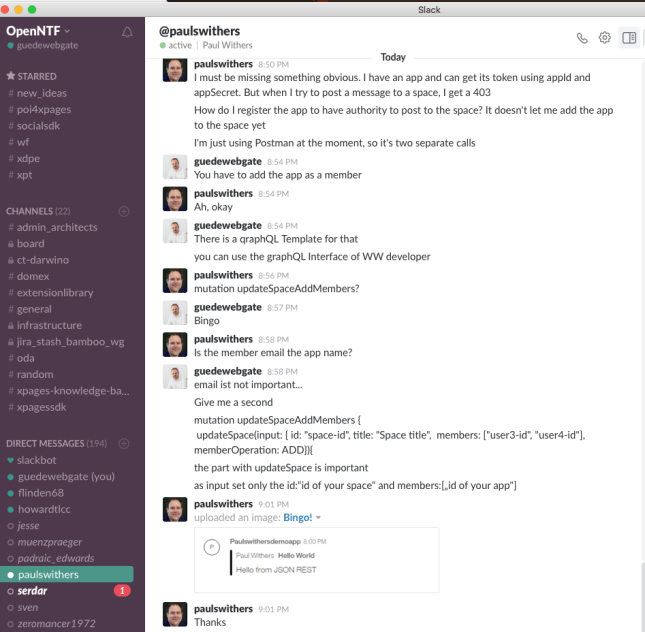This screenshot has height=632, width=645.
Task: Select the #extensionlibrary channel
Action: [x=51, y=293]
